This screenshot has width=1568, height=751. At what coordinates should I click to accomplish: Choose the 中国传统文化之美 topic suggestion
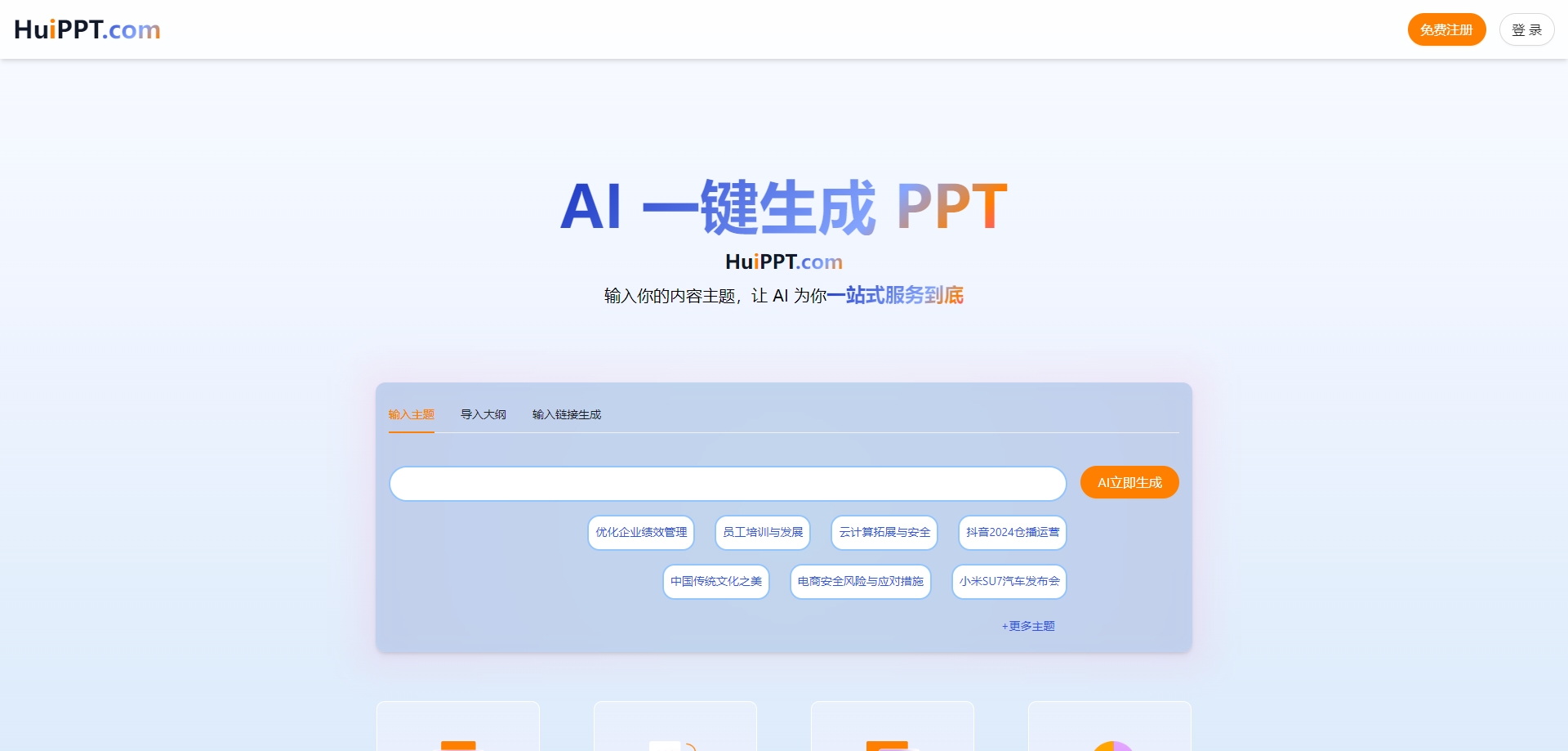click(x=715, y=582)
